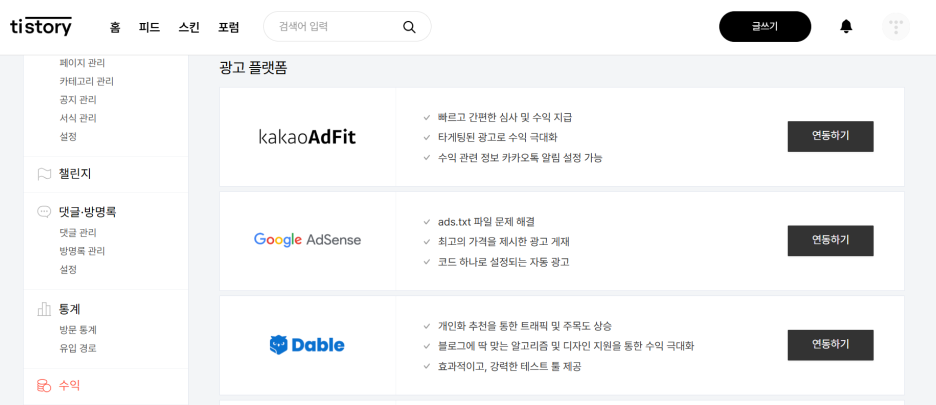
Task: Open 댓글 관리 in sidebar
Action: (78, 232)
